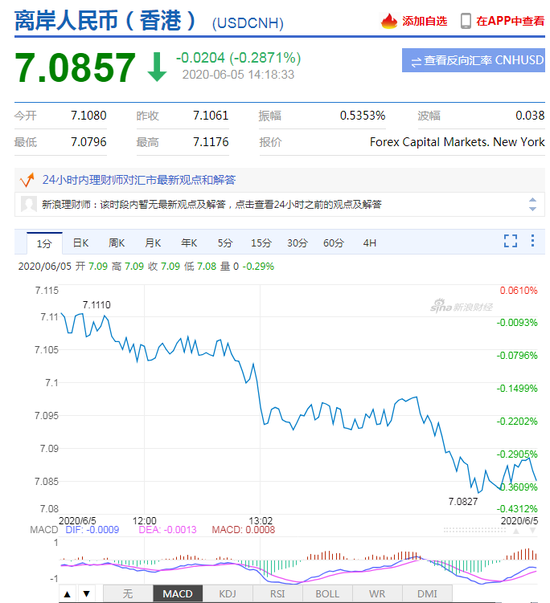Switch to the 日K chart tab
Image resolution: width=550 pixels, height=603 pixels.
81,243
